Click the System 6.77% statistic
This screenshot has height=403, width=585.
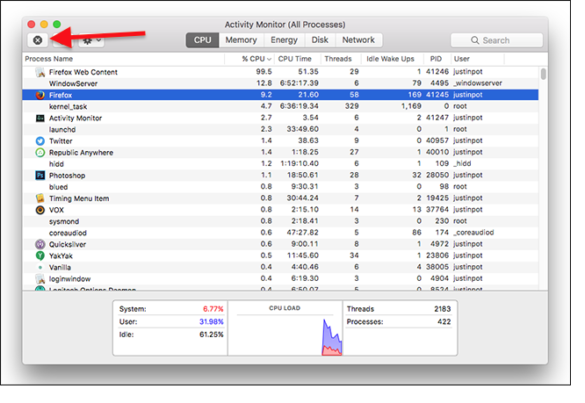(x=171, y=309)
